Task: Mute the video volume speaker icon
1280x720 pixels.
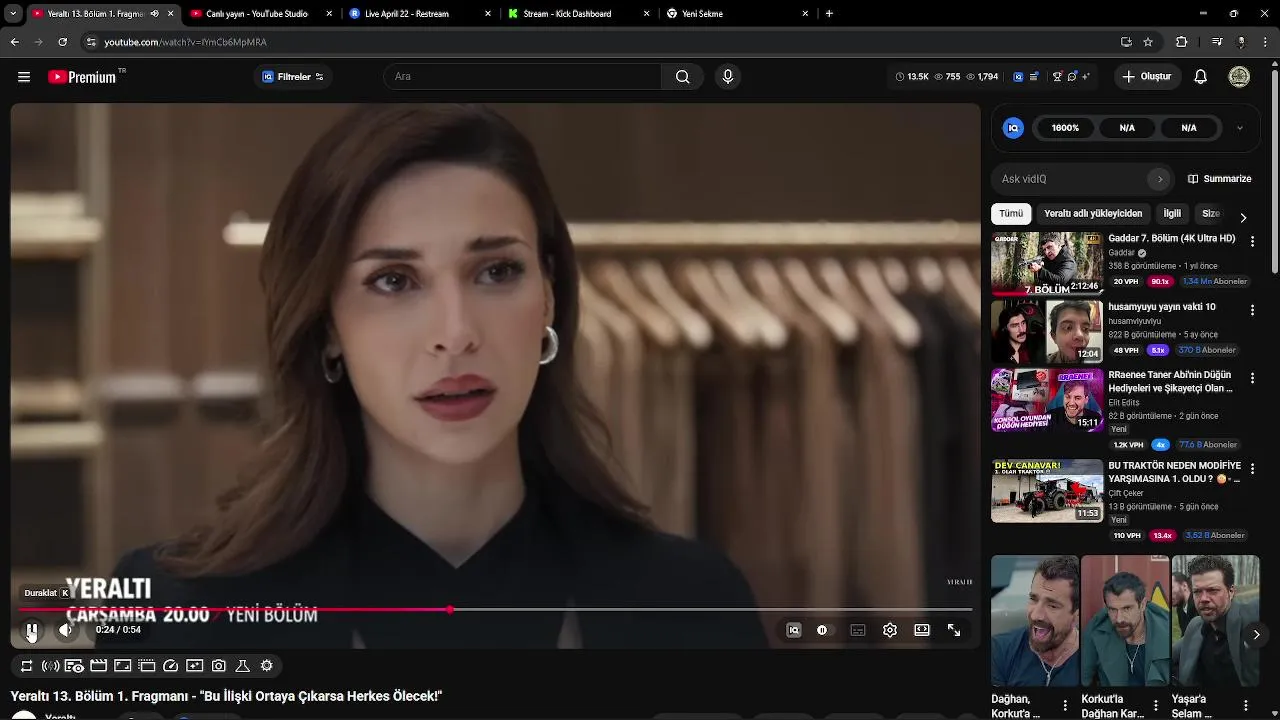Action: coord(66,630)
